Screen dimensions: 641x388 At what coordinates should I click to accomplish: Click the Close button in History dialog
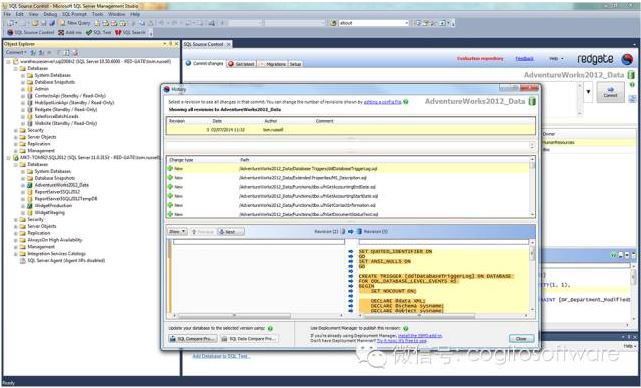point(521,339)
